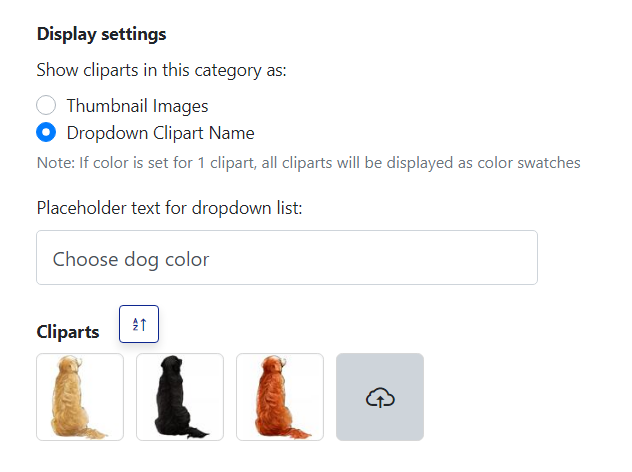Click the Dropdown Clipart Name label text
Screen dimensions: 632x472
click(x=160, y=133)
